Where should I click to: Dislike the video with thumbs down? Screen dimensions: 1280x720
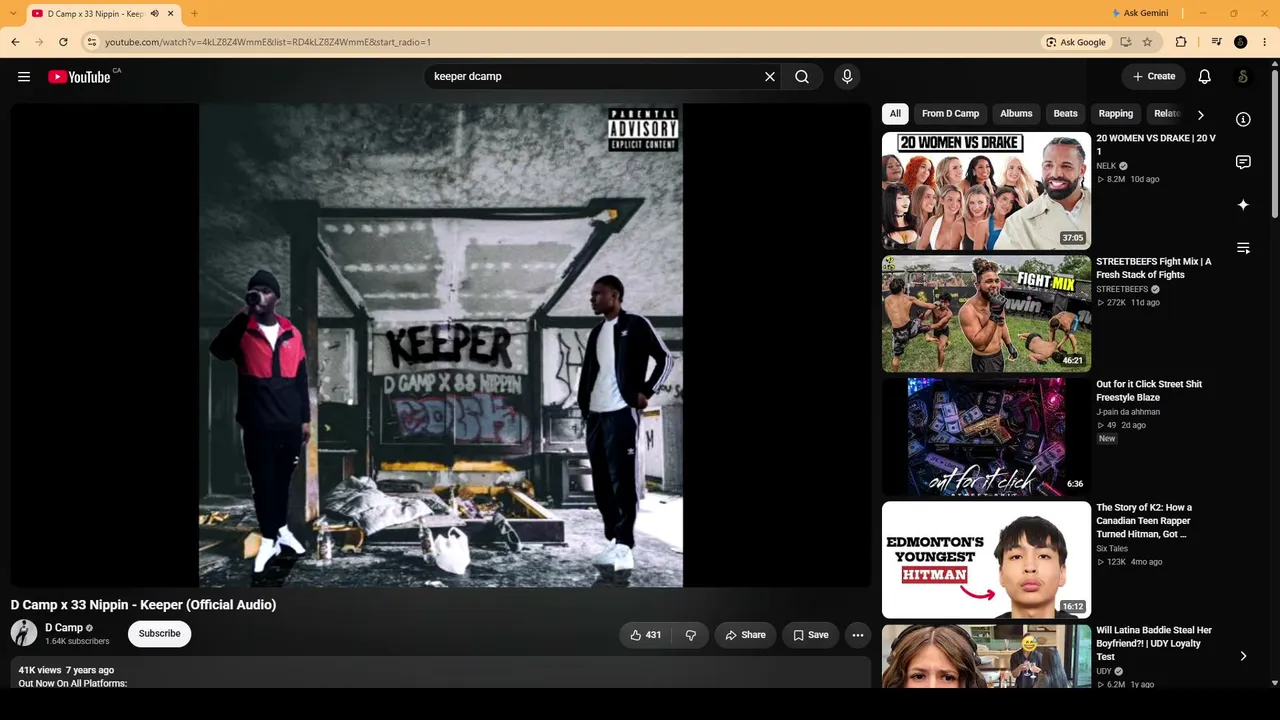pyautogui.click(x=690, y=635)
